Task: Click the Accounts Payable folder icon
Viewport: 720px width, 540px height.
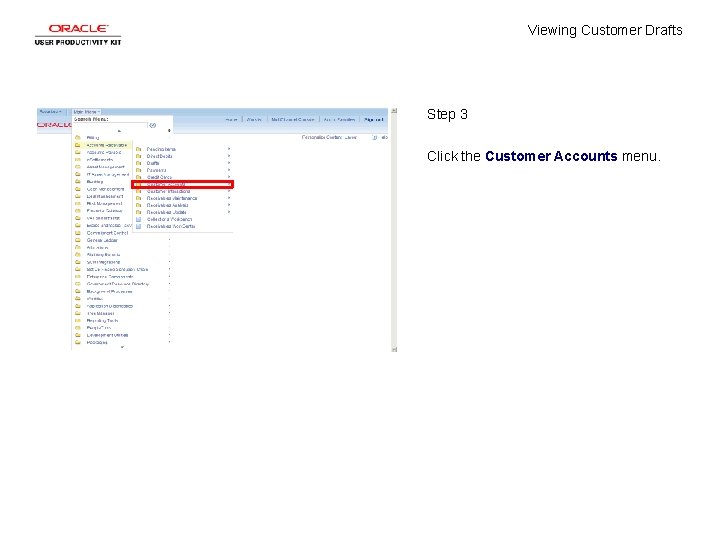Action: click(x=78, y=152)
